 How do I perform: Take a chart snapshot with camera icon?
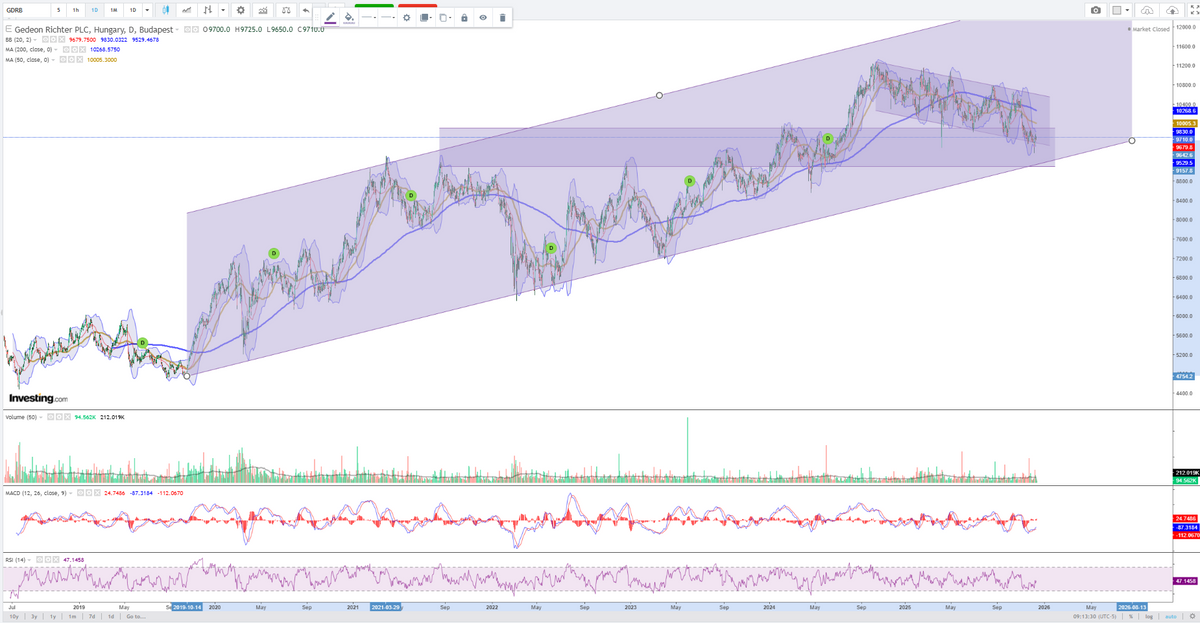[x=1096, y=10]
